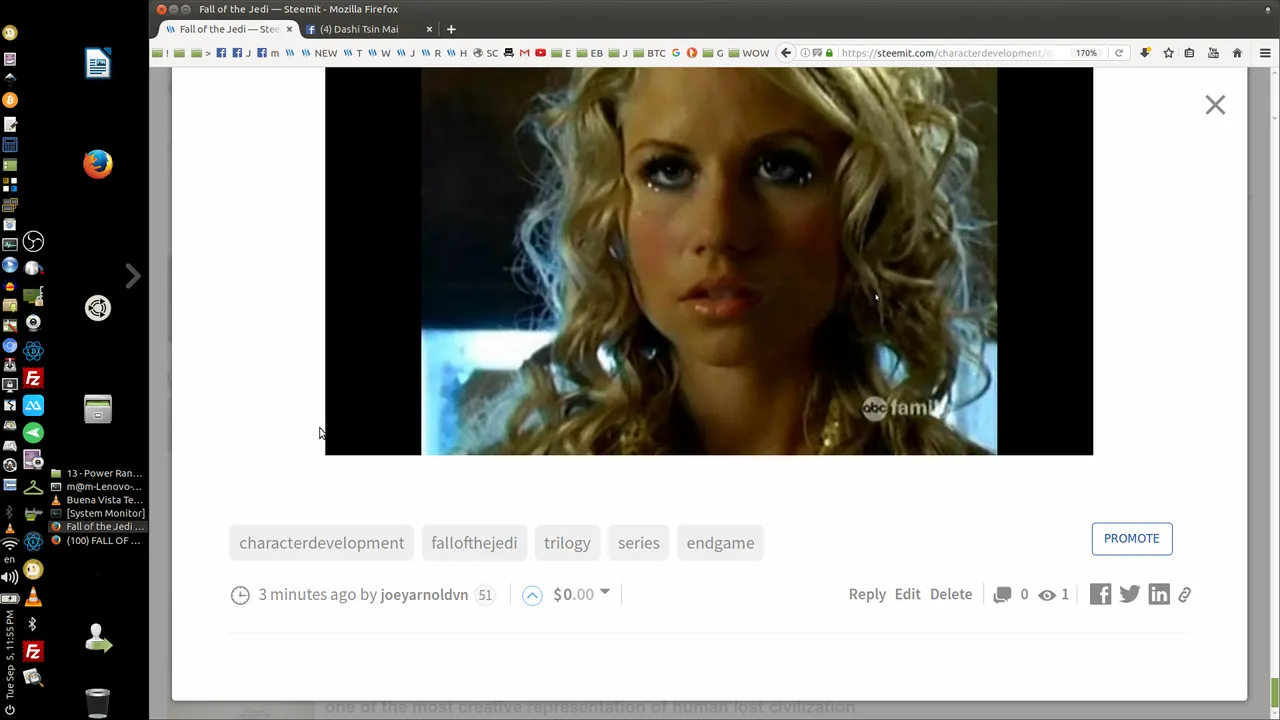The image size is (1280, 720).
Task: Switch to '(100) FALL OF ...' Firefox window
Action: coord(97,541)
